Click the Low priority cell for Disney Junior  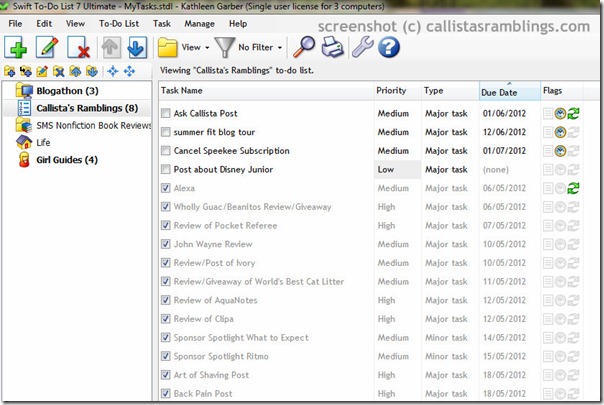tap(385, 170)
